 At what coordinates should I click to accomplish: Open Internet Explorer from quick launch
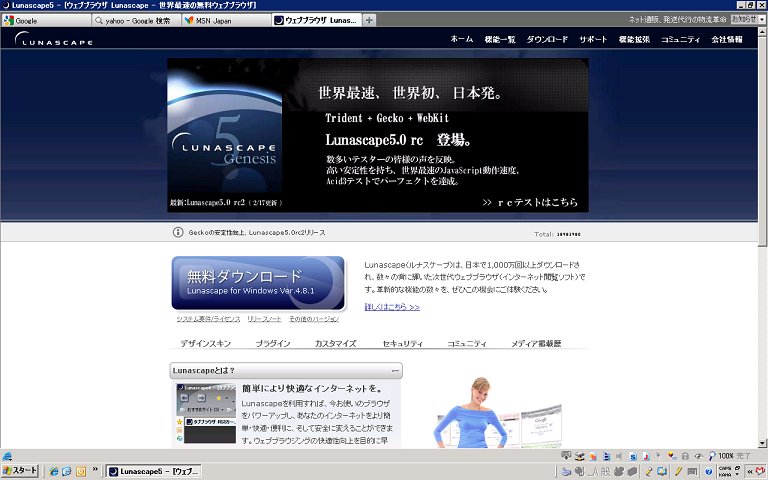point(54,471)
